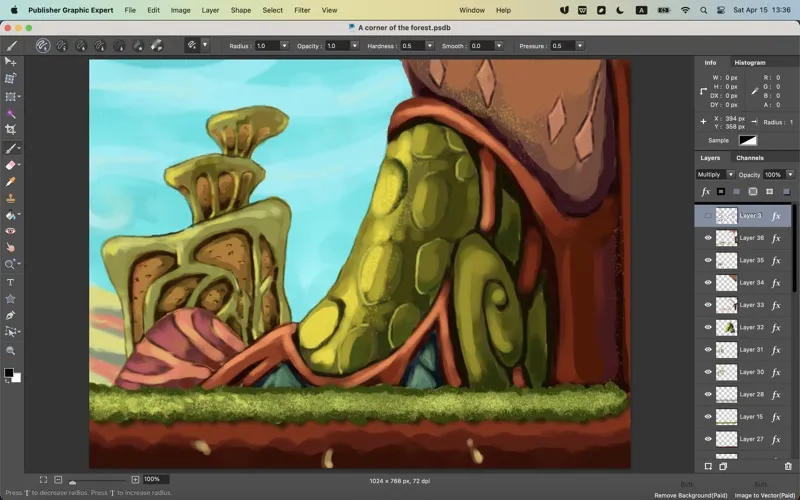Select the Path Selection tool

pyautogui.click(x=10, y=332)
